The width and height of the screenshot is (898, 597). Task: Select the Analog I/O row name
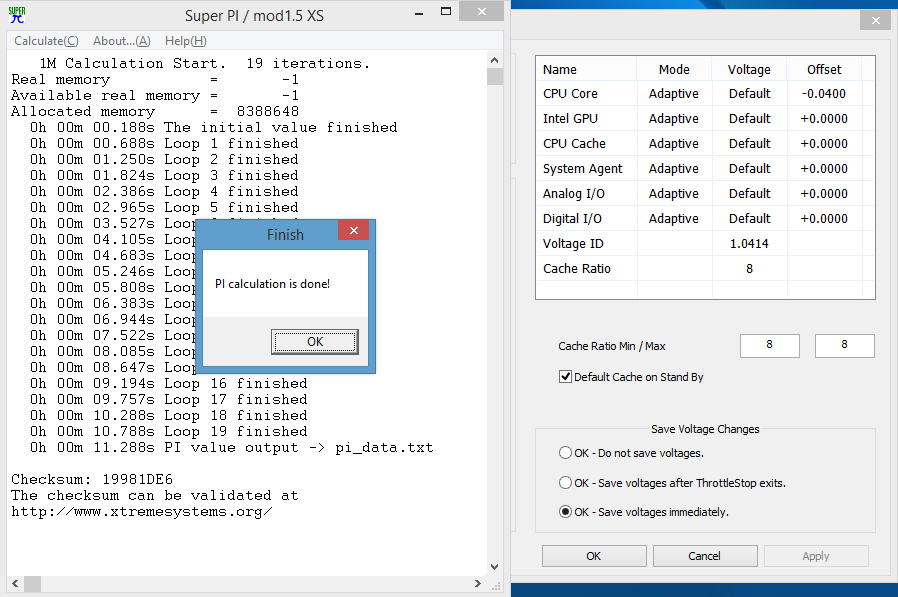coord(574,194)
